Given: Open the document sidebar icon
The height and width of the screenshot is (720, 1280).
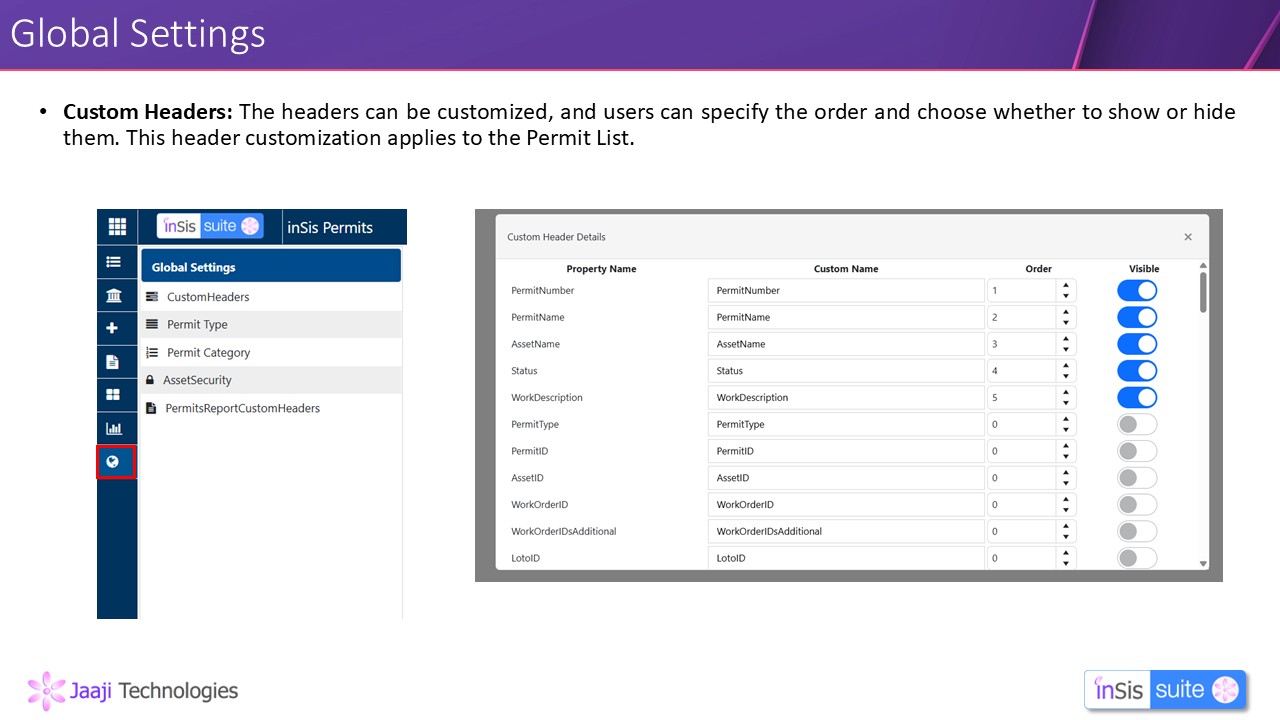Looking at the screenshot, I should pyautogui.click(x=113, y=362).
